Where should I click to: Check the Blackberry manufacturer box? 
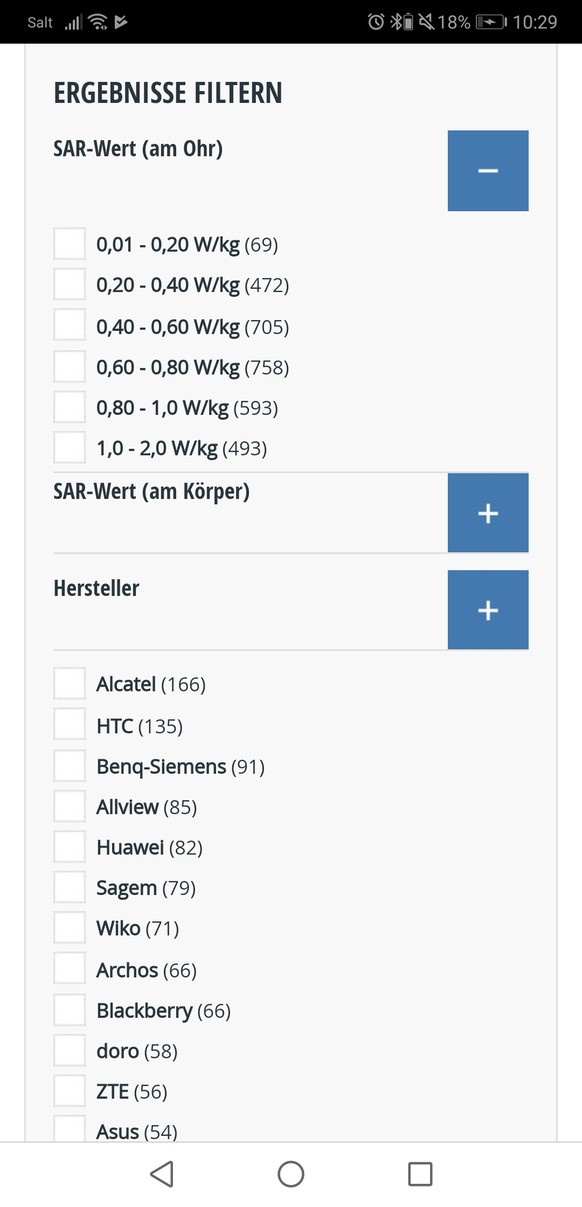pos(69,1010)
